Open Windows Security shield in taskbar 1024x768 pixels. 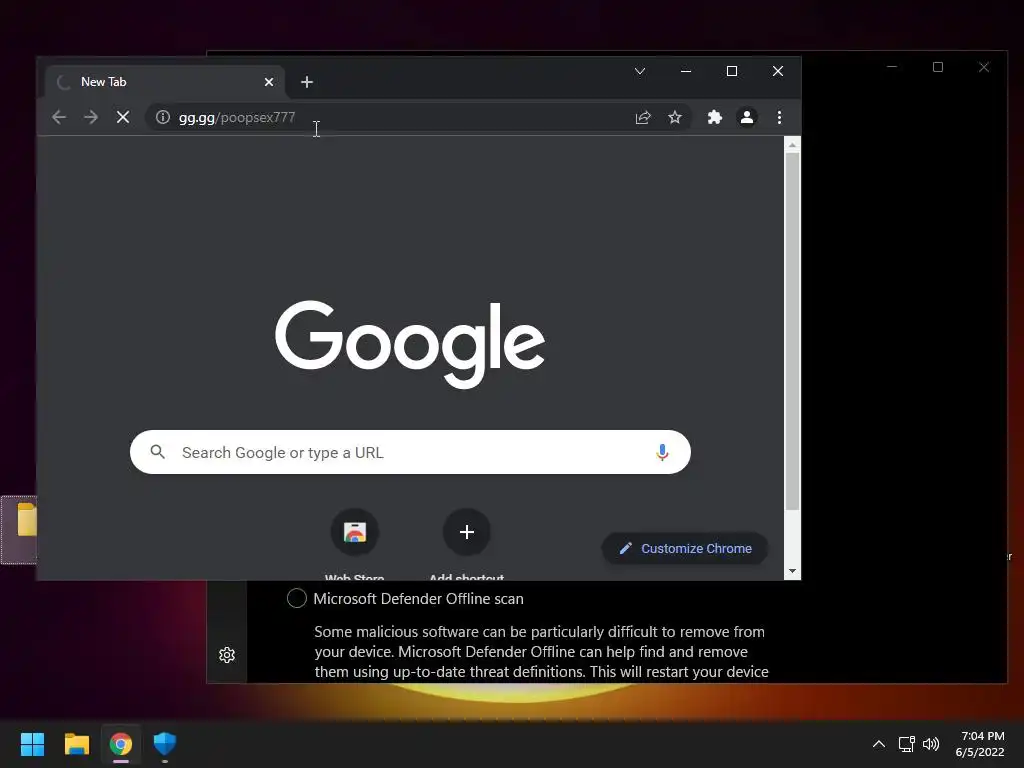coord(165,744)
